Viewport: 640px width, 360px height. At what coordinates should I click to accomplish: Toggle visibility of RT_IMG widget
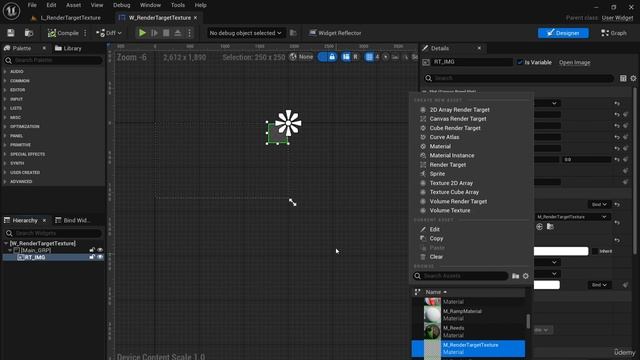[x=100, y=257]
